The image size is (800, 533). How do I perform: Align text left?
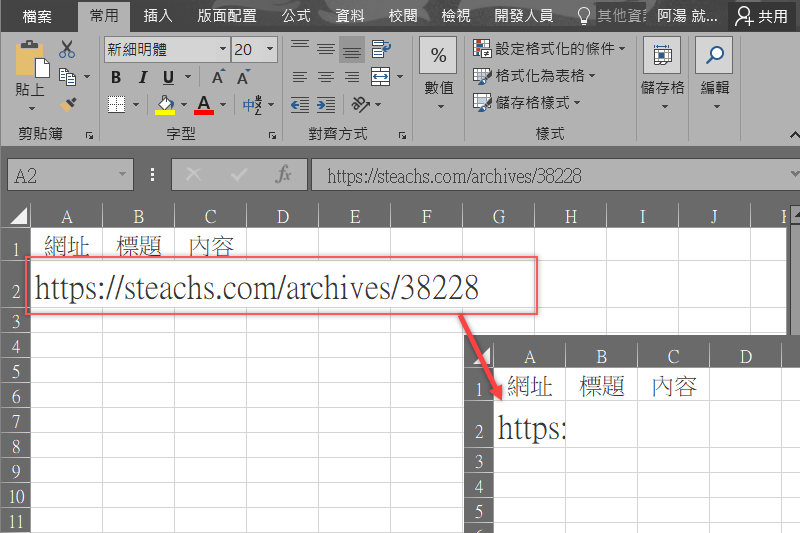(299, 77)
